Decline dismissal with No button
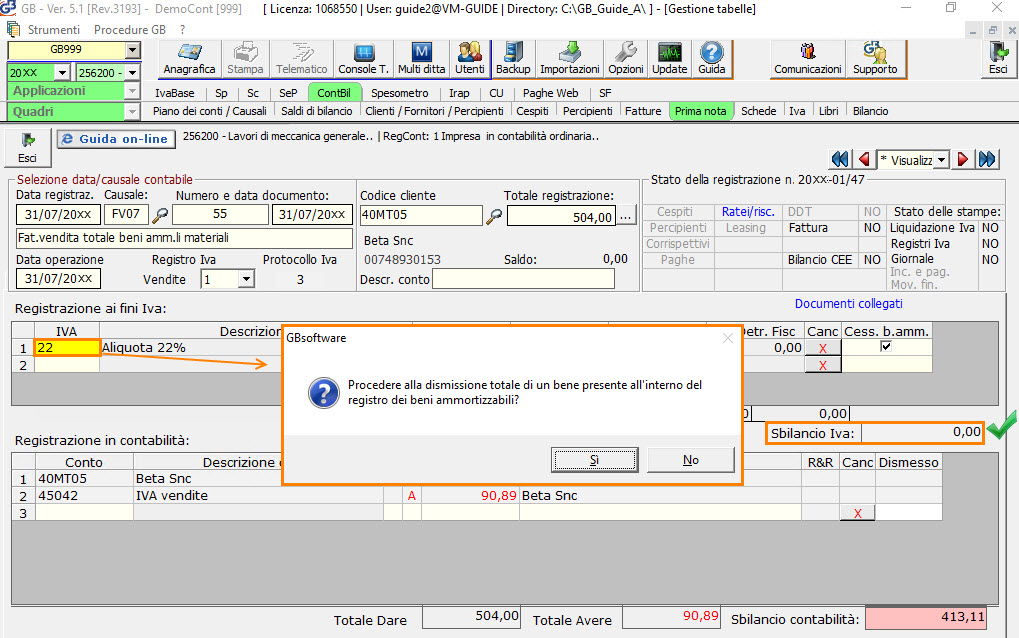 691,460
